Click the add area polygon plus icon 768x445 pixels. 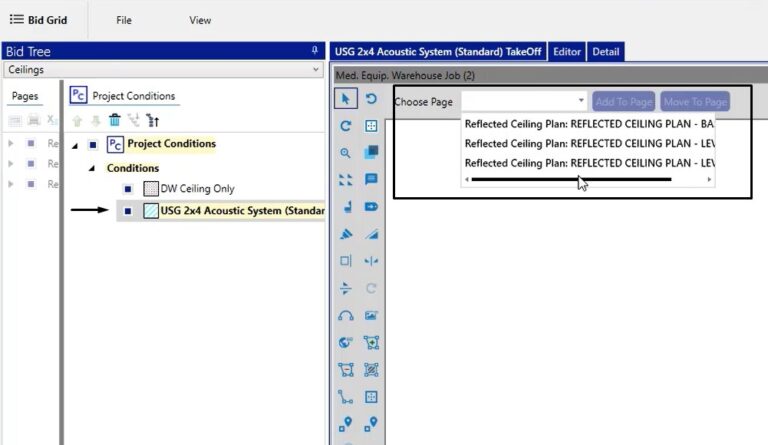point(371,343)
